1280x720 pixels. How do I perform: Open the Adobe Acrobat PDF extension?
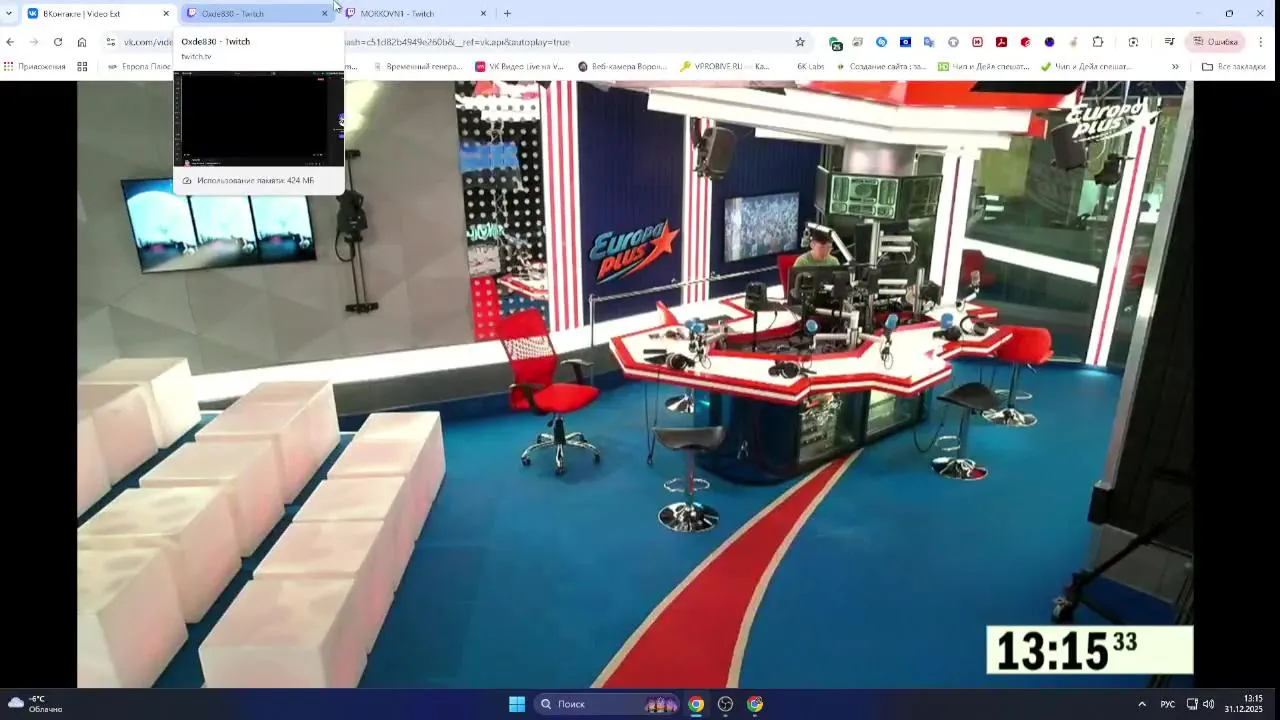[x=1001, y=42]
